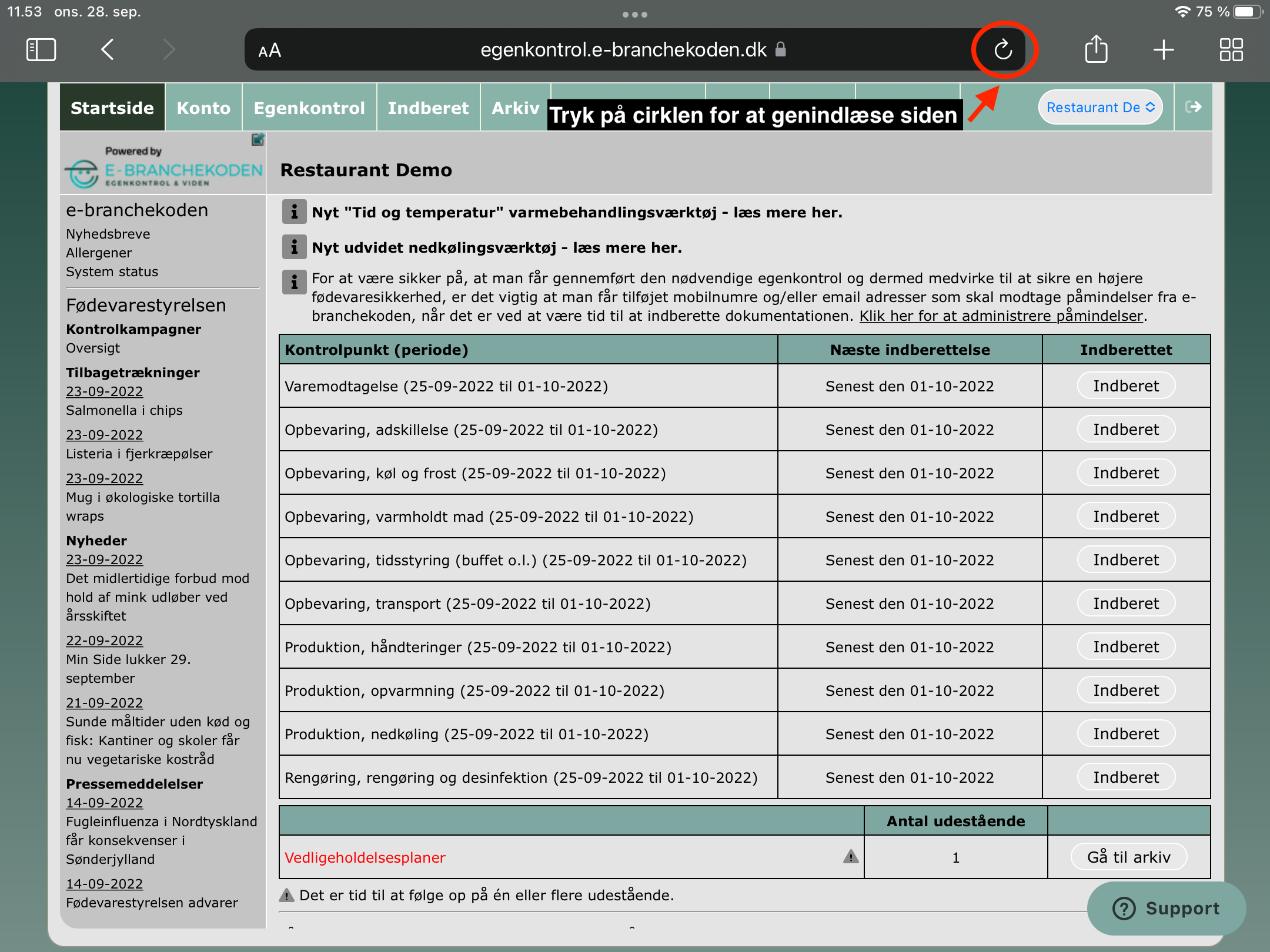This screenshot has height=952, width=1270.
Task: Open 22-09-2022 Min Side lukker news
Action: [x=105, y=641]
